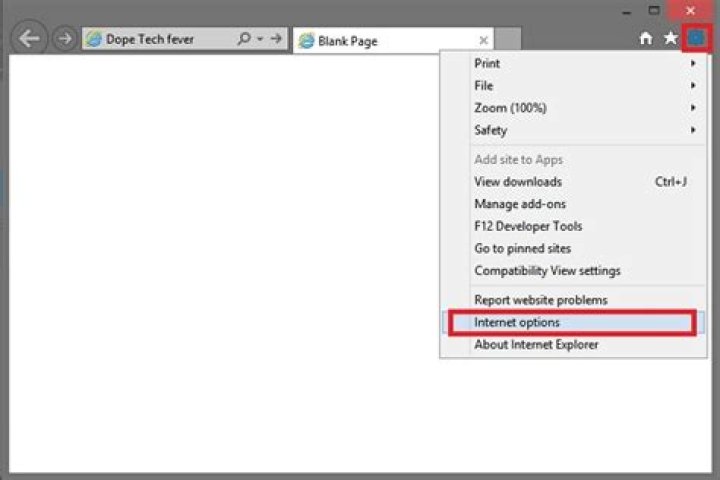Click the Back navigation arrow

28,39
